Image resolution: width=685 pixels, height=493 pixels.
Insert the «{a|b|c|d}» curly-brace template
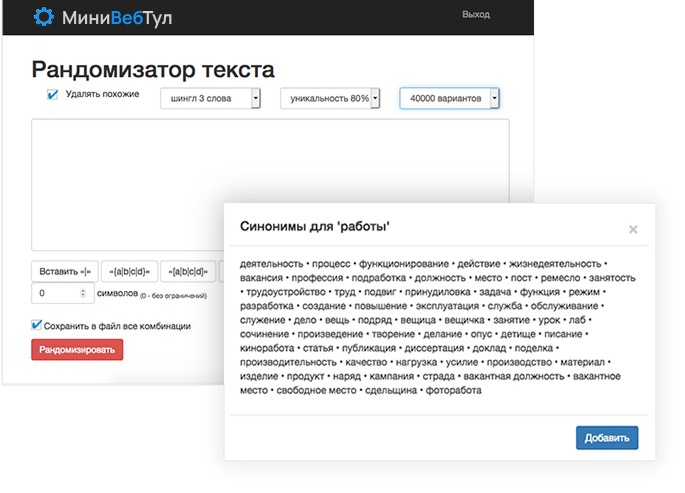[x=129, y=271]
